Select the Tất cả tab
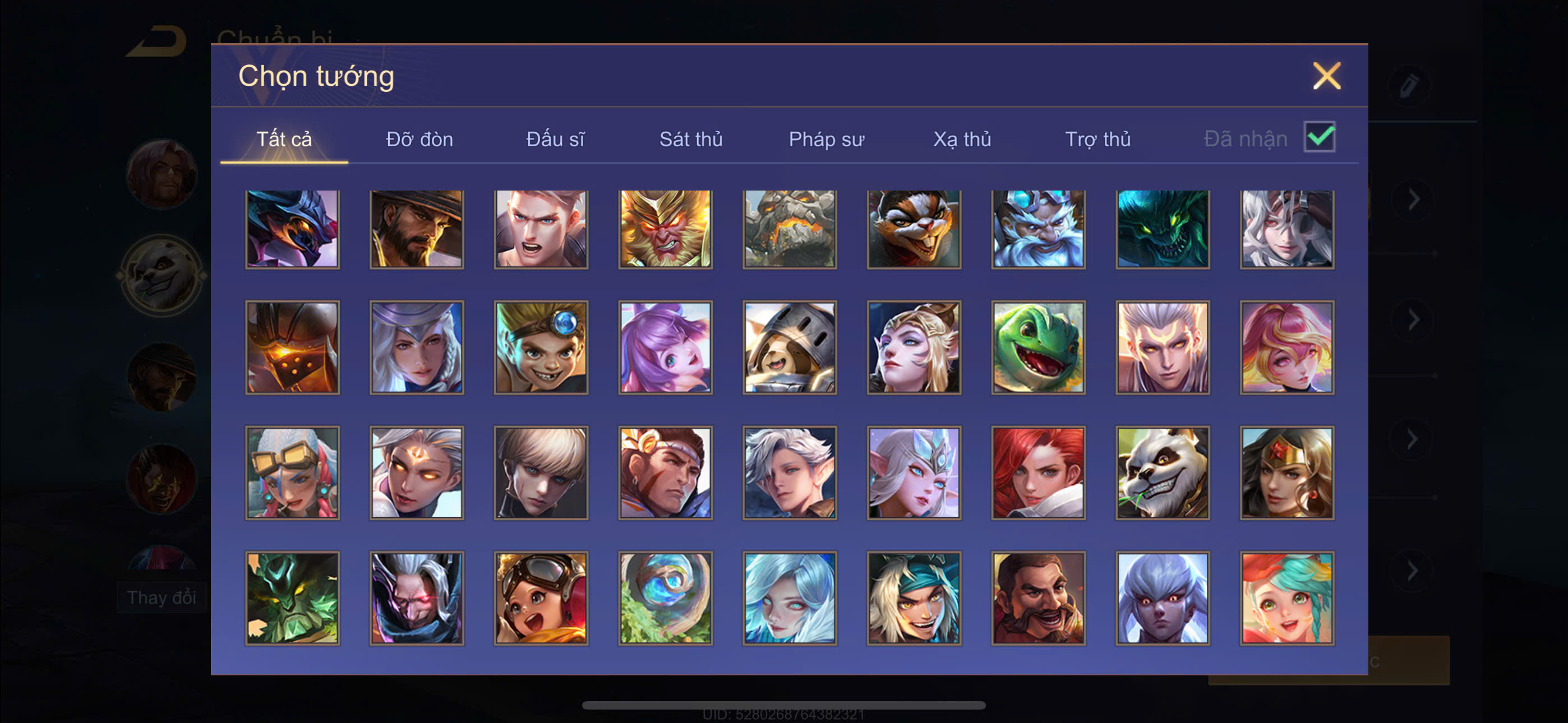 [284, 140]
